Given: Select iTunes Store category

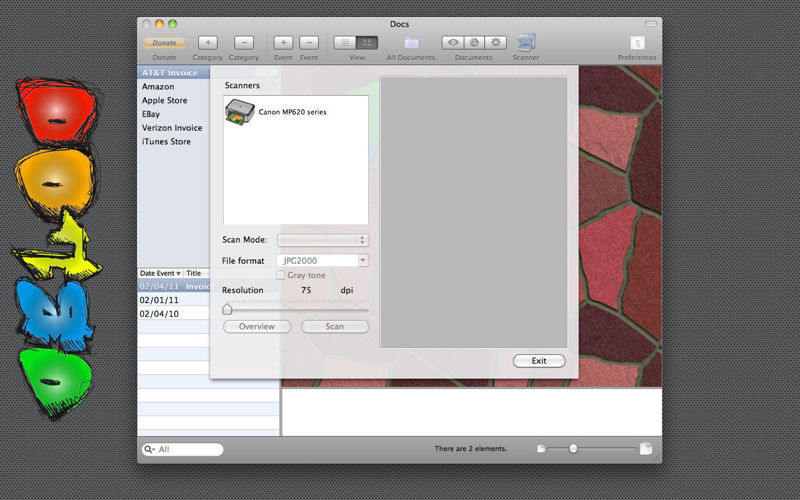Looking at the screenshot, I should point(173,142).
